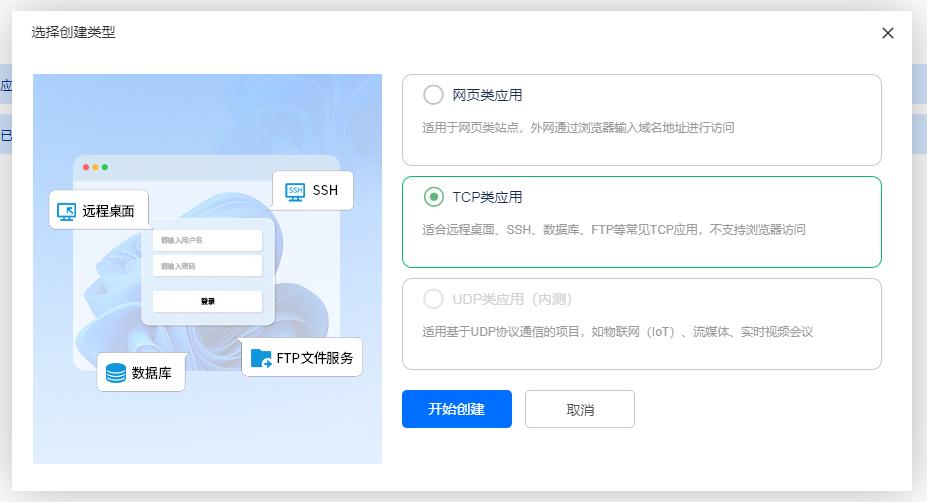Click the SSH terminal icon

pyautogui.click(x=295, y=192)
